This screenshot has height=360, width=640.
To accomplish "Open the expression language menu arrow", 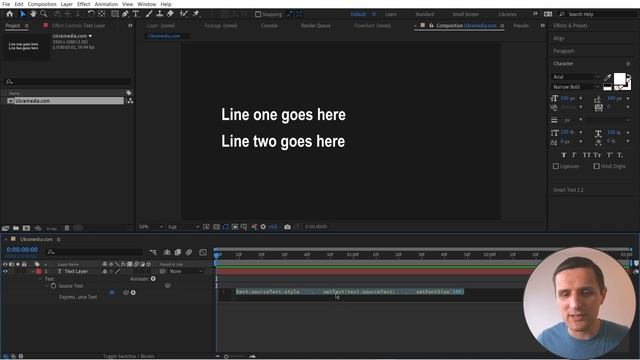I will (x=133, y=292).
